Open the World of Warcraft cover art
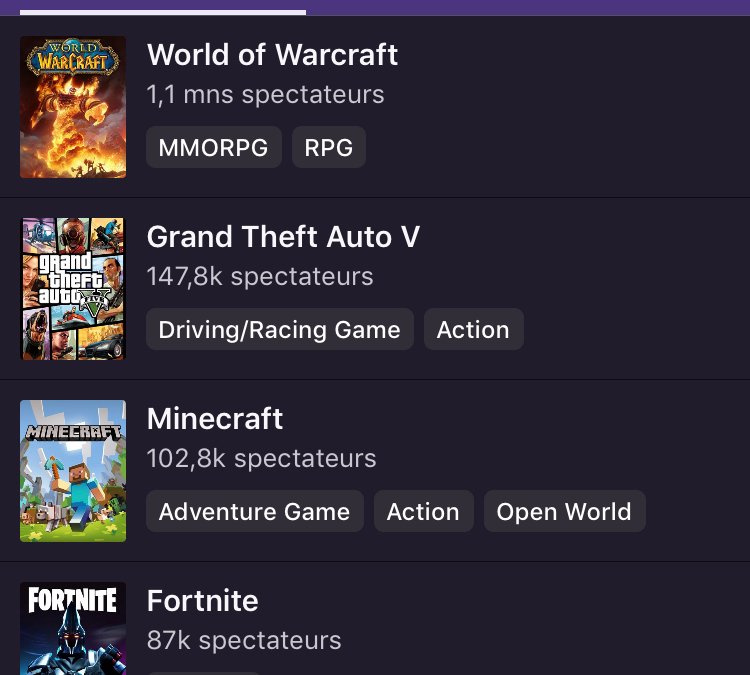 [x=73, y=107]
